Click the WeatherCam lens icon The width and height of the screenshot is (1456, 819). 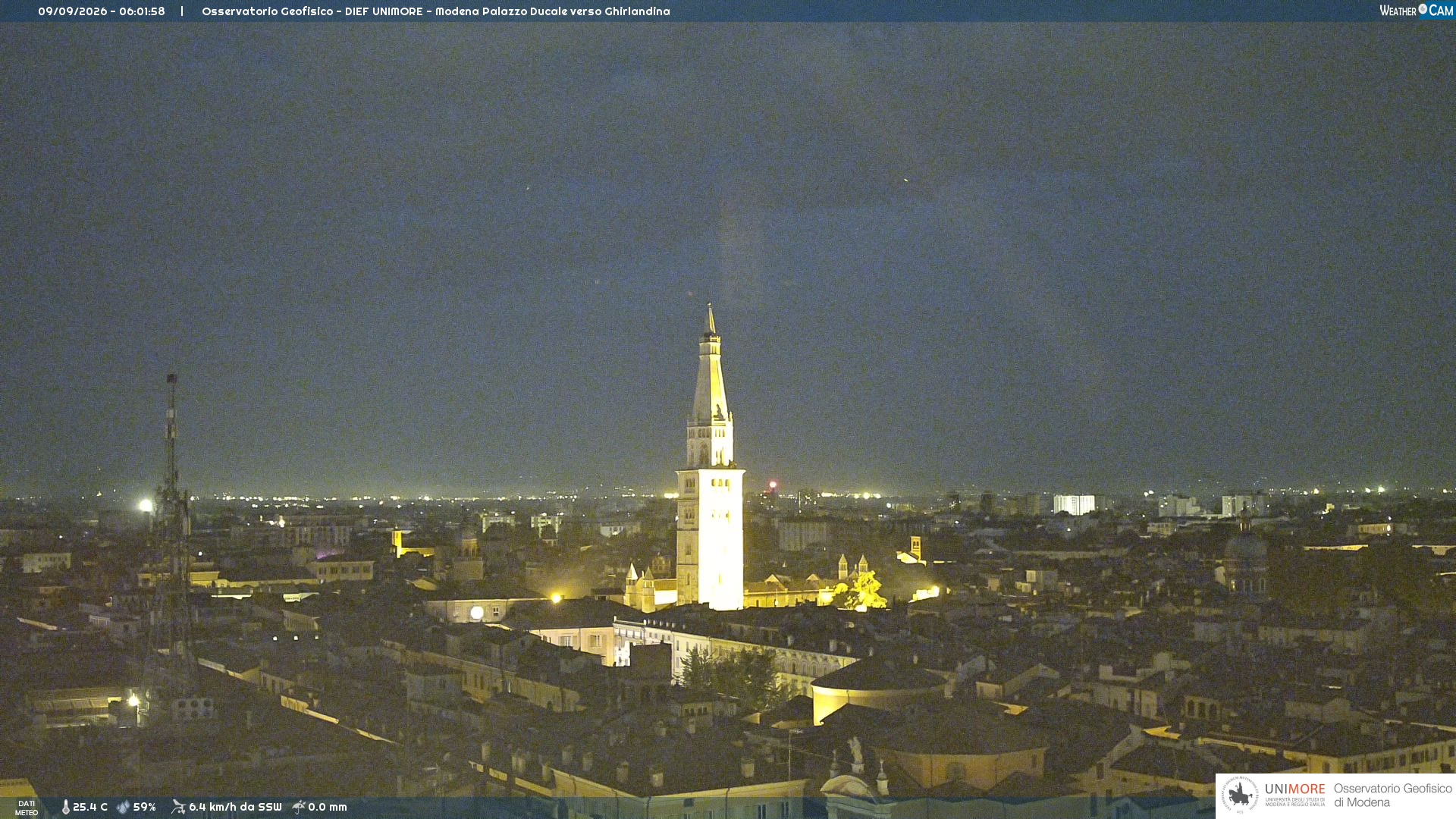(1423, 9)
